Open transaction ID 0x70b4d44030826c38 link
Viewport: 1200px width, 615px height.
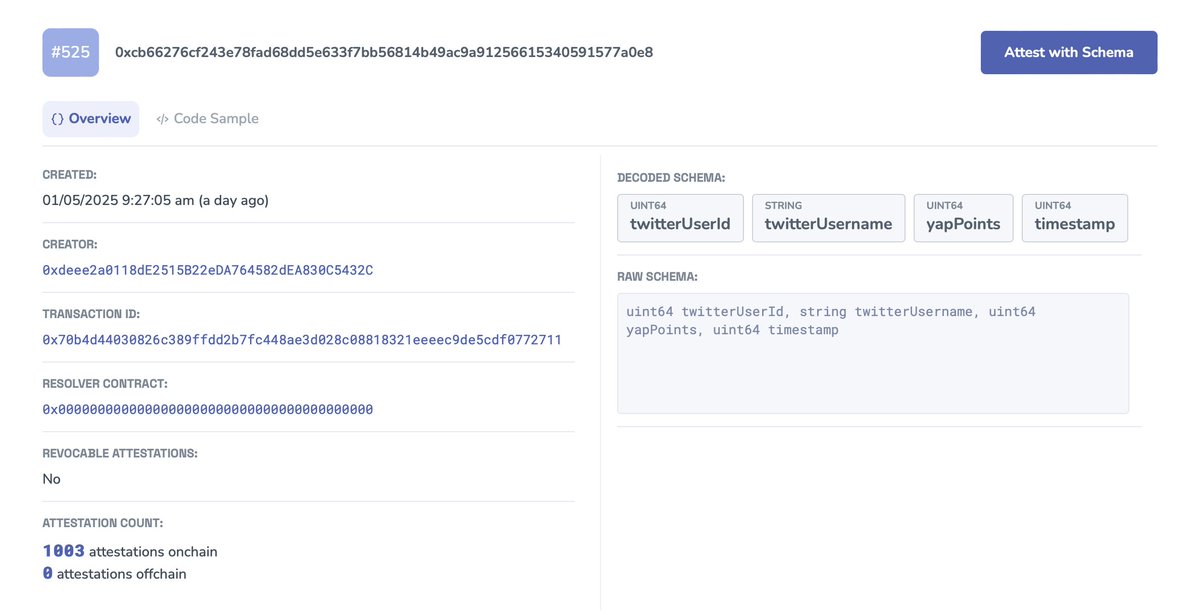tap(302, 340)
